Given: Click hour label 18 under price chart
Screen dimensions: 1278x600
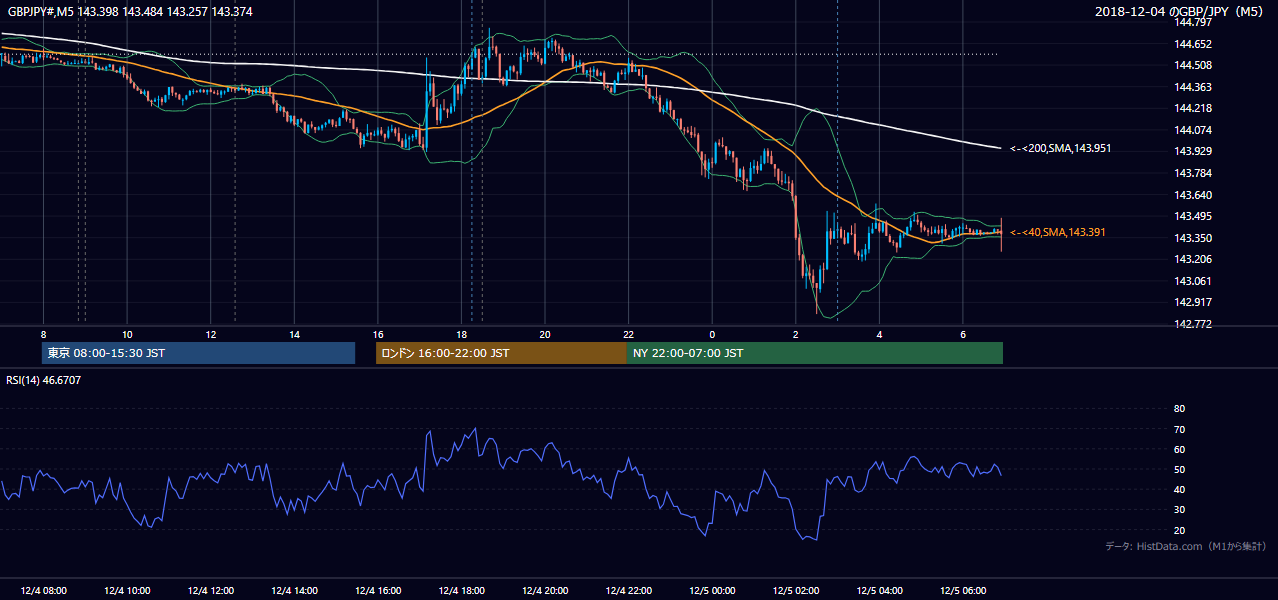Looking at the screenshot, I should pyautogui.click(x=462, y=334).
